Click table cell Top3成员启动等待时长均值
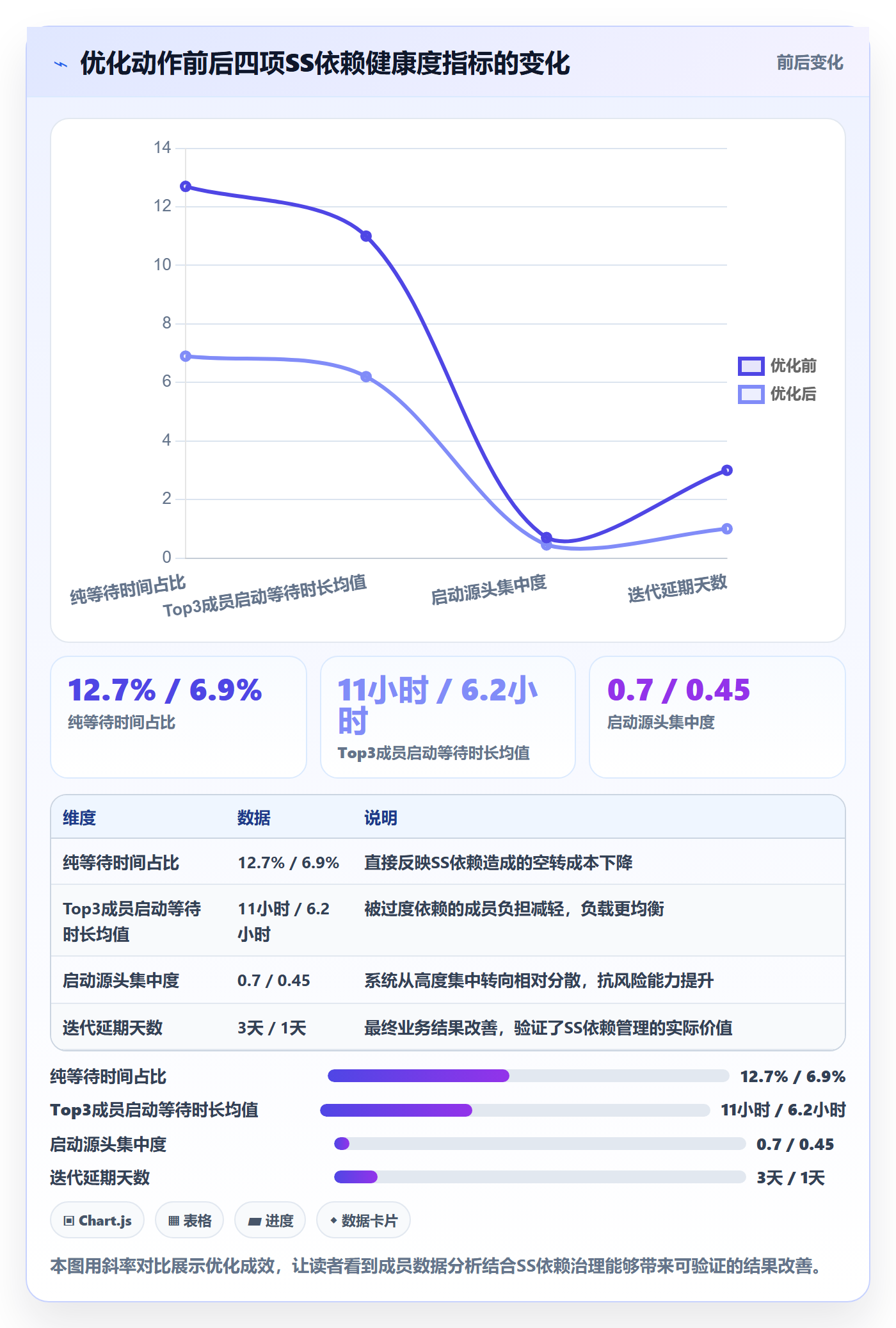The image size is (896, 1328). click(x=132, y=921)
